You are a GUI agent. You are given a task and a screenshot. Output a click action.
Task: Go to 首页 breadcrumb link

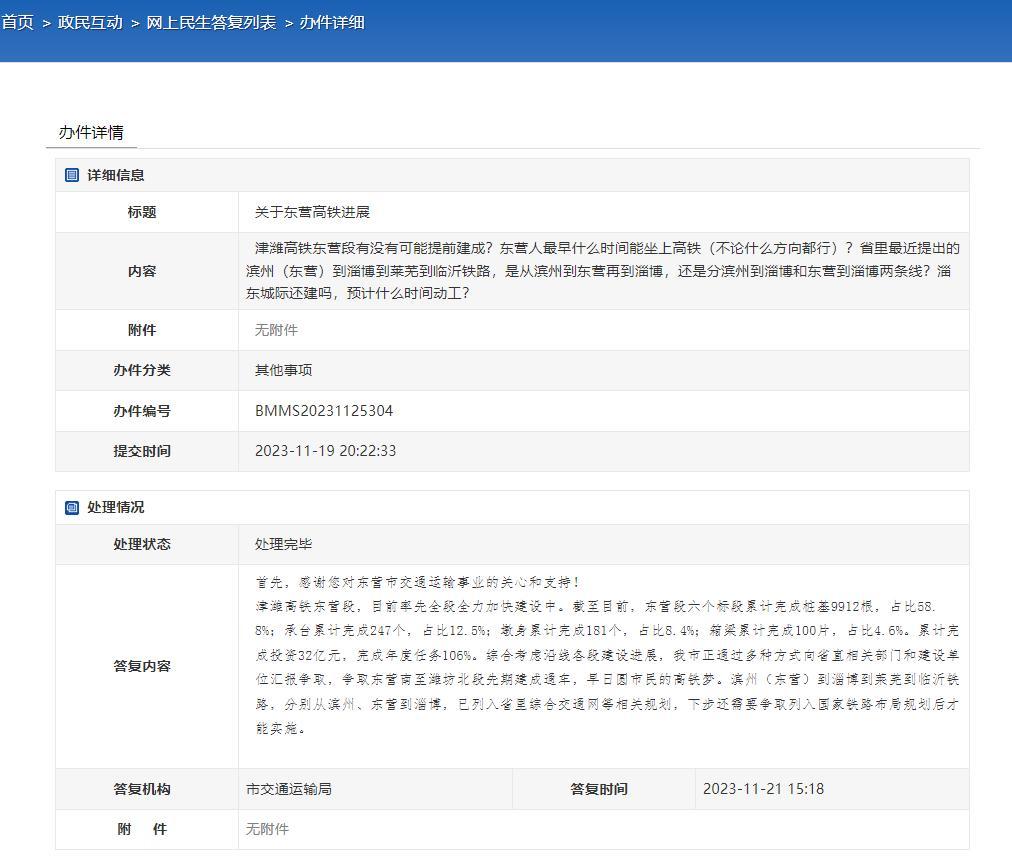point(17,23)
